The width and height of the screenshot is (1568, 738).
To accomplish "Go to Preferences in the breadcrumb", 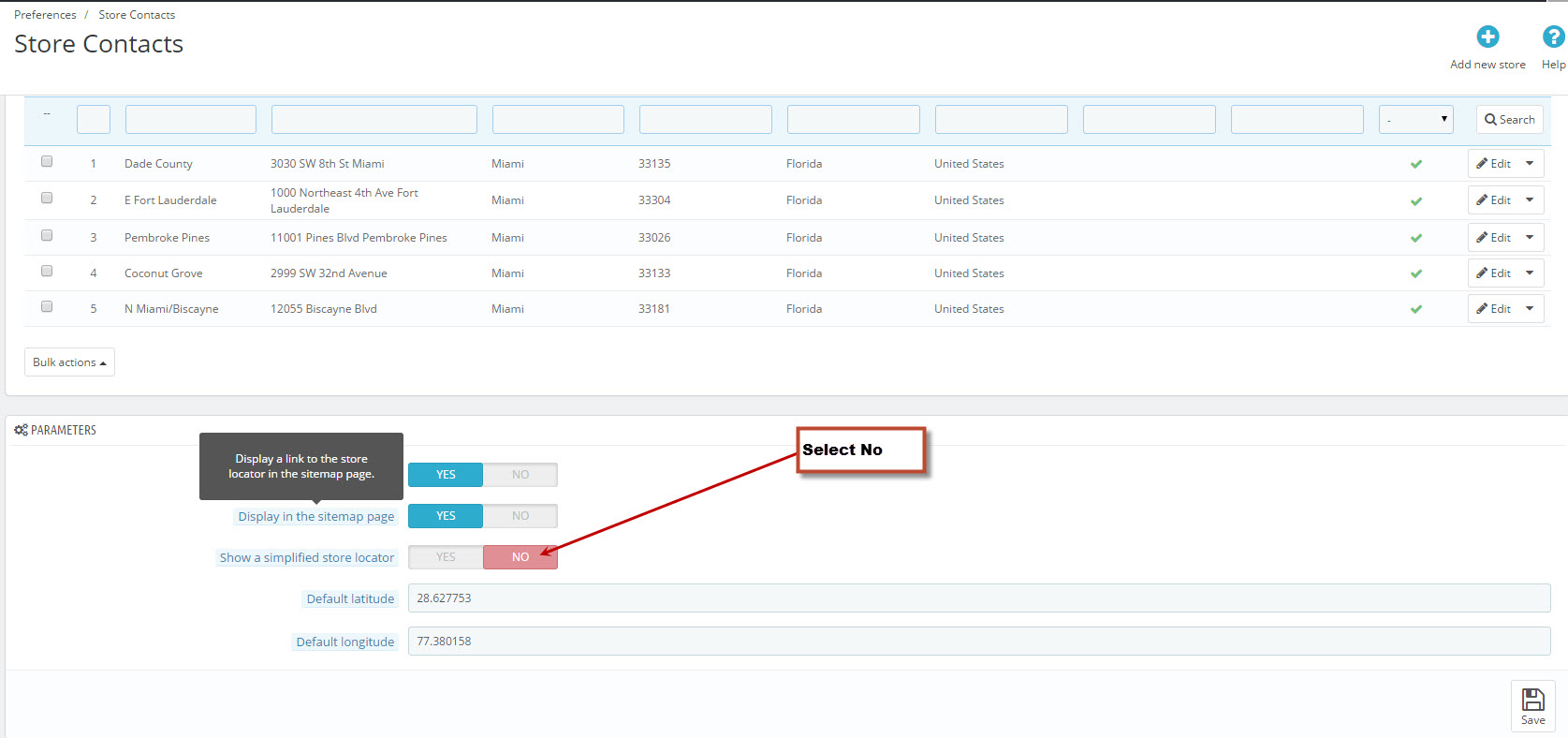I will (x=45, y=15).
